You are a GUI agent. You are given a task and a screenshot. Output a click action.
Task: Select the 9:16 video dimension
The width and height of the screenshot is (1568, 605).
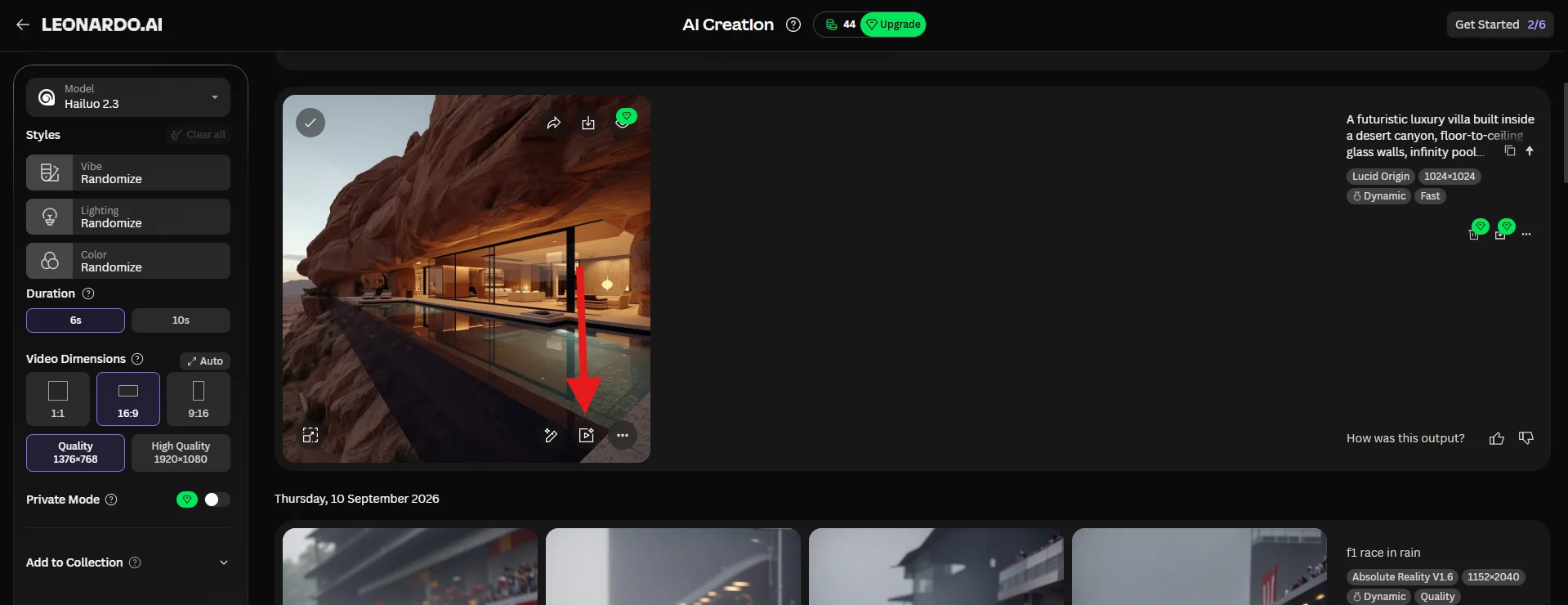click(199, 399)
